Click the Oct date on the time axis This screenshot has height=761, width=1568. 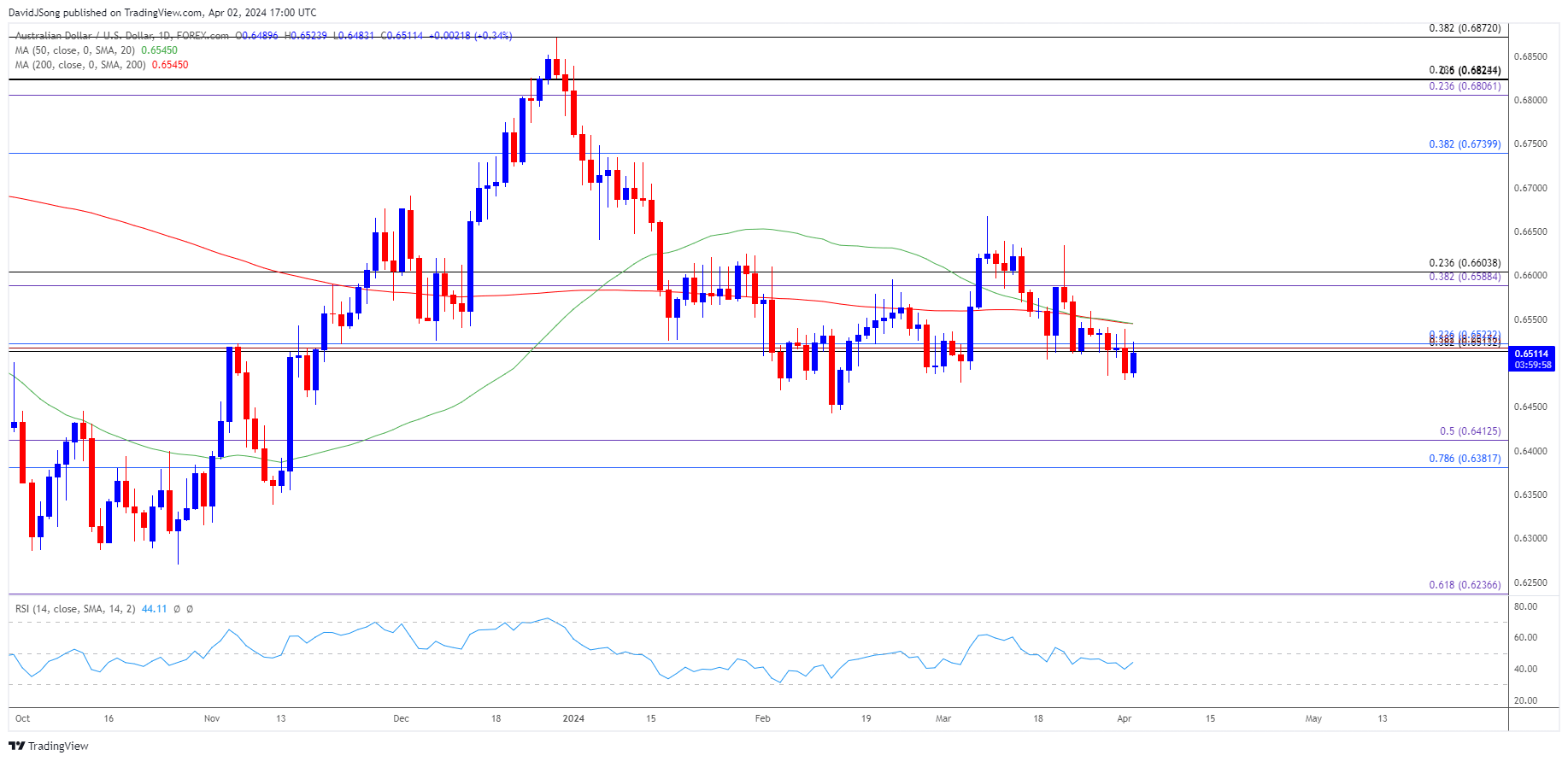(x=23, y=718)
